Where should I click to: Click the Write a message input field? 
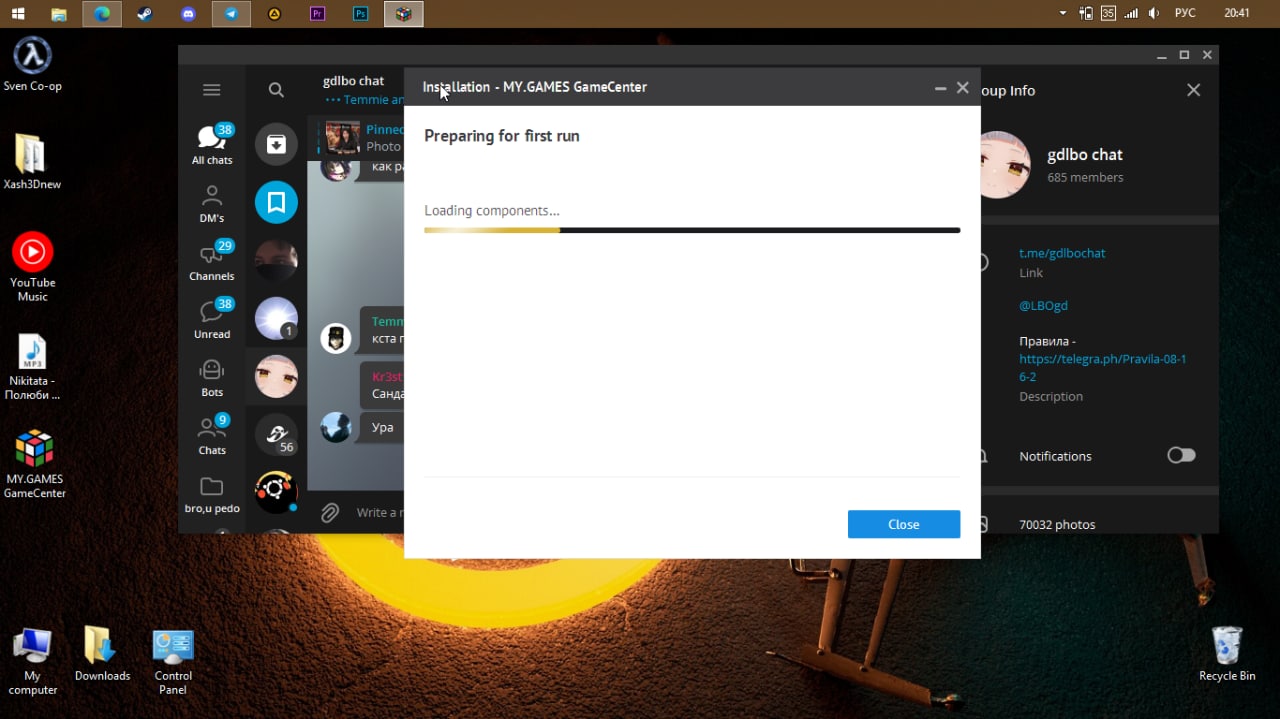click(380, 512)
